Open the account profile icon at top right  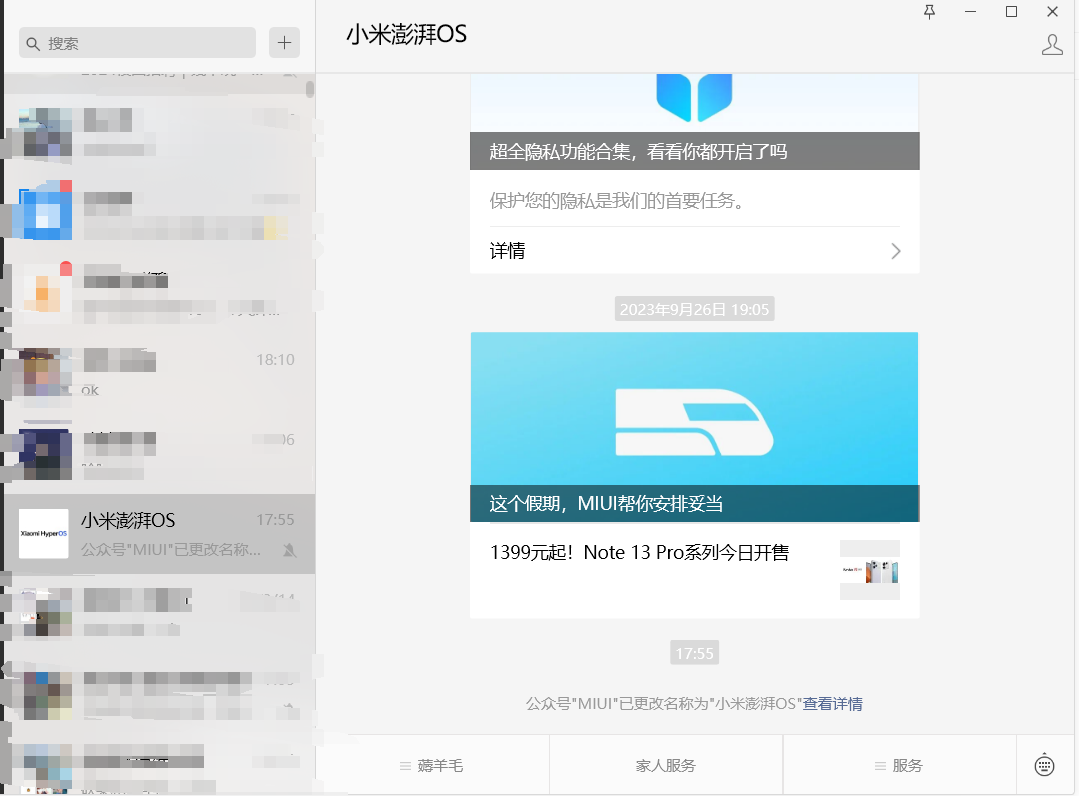tap(1051, 45)
